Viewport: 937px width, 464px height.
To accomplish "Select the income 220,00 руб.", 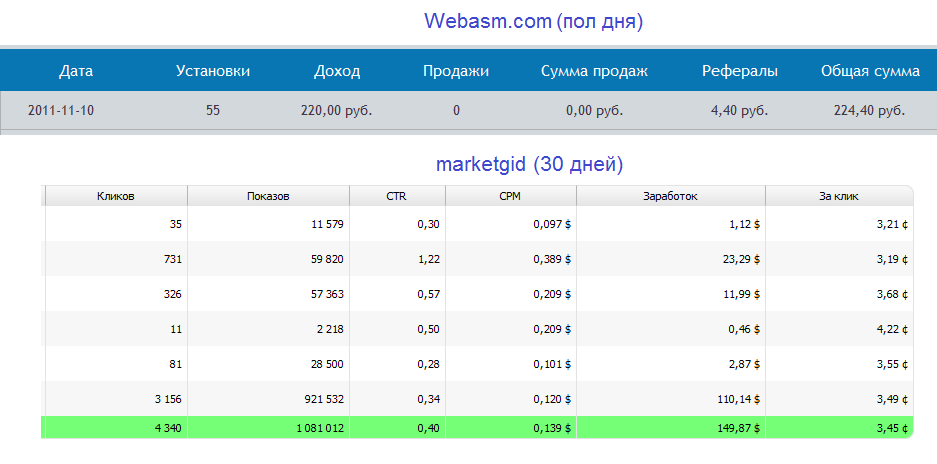I will pos(337,111).
